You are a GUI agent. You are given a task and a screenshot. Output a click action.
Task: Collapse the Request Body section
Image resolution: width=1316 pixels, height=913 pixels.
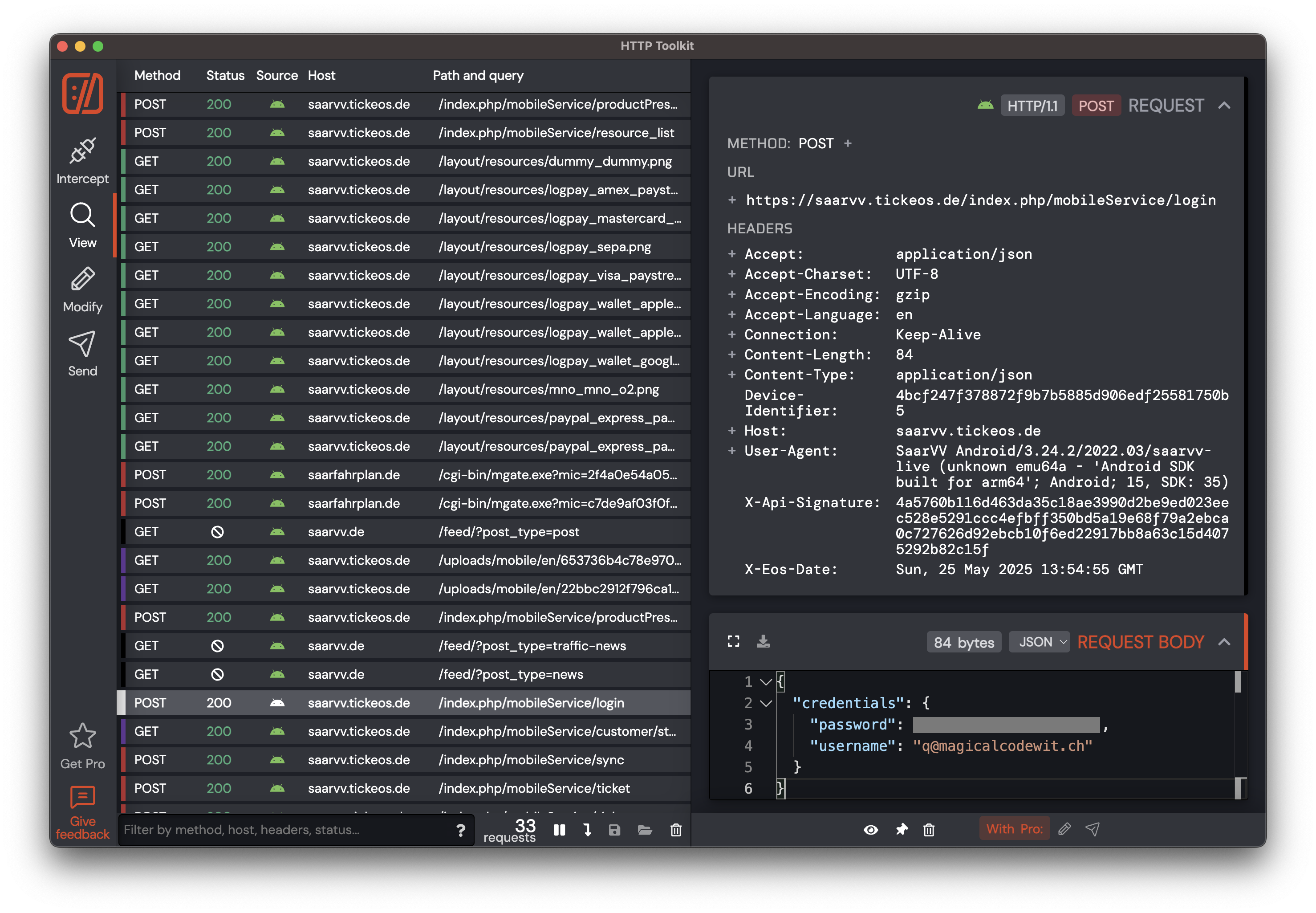click(x=1224, y=642)
